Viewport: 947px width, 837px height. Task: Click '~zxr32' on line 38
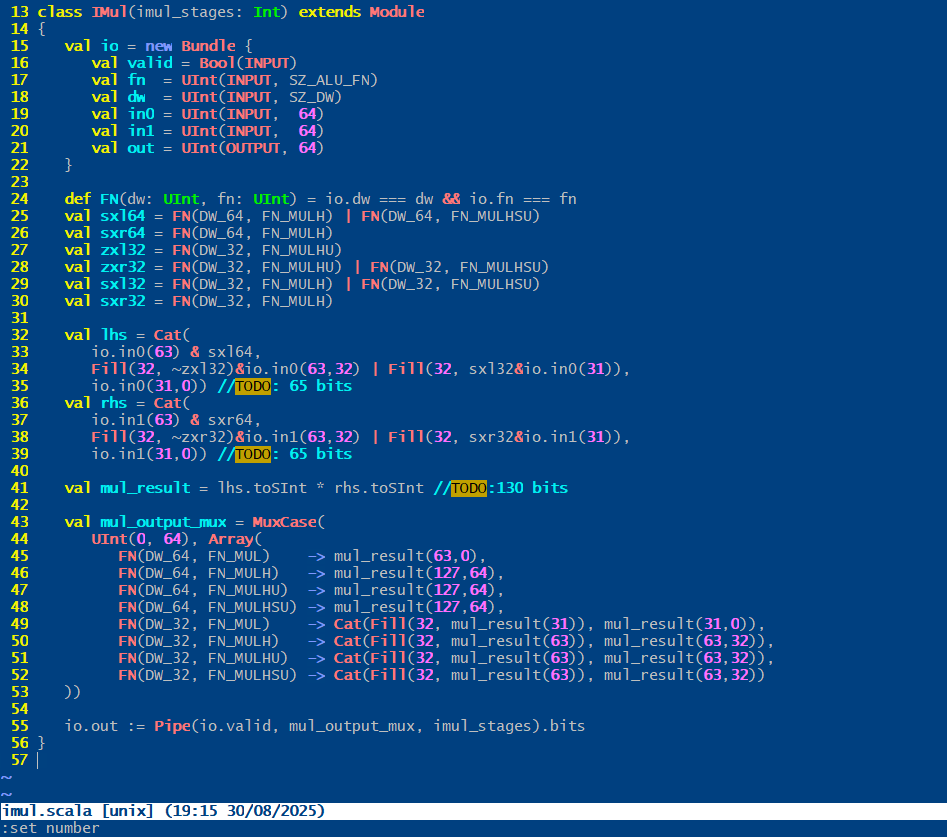(x=199, y=437)
